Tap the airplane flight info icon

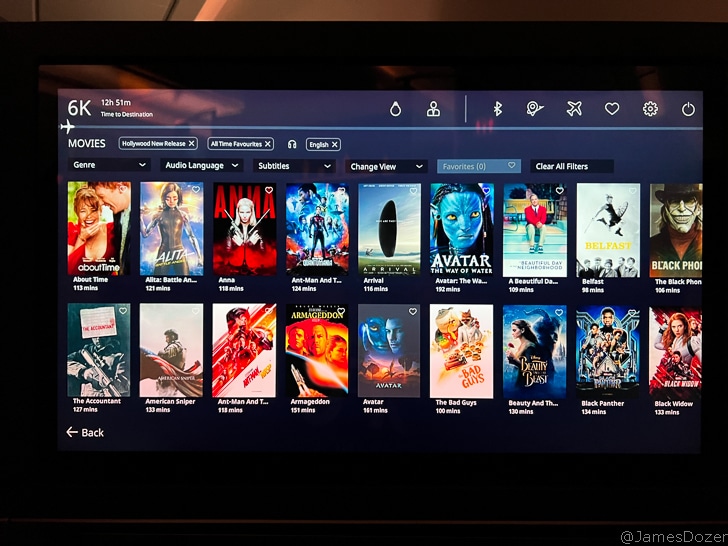coord(574,109)
